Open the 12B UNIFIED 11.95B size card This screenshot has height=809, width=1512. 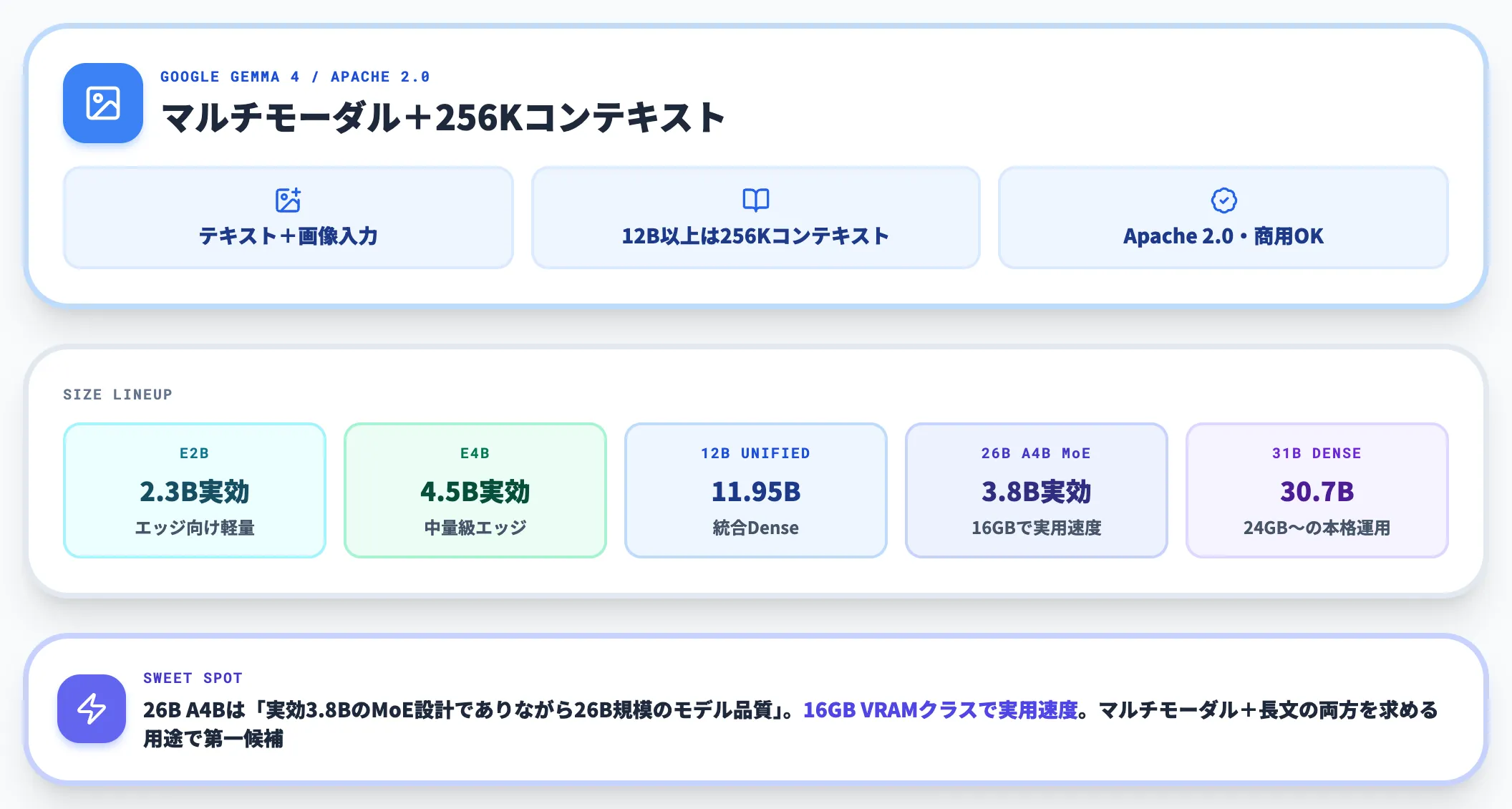coord(756,490)
